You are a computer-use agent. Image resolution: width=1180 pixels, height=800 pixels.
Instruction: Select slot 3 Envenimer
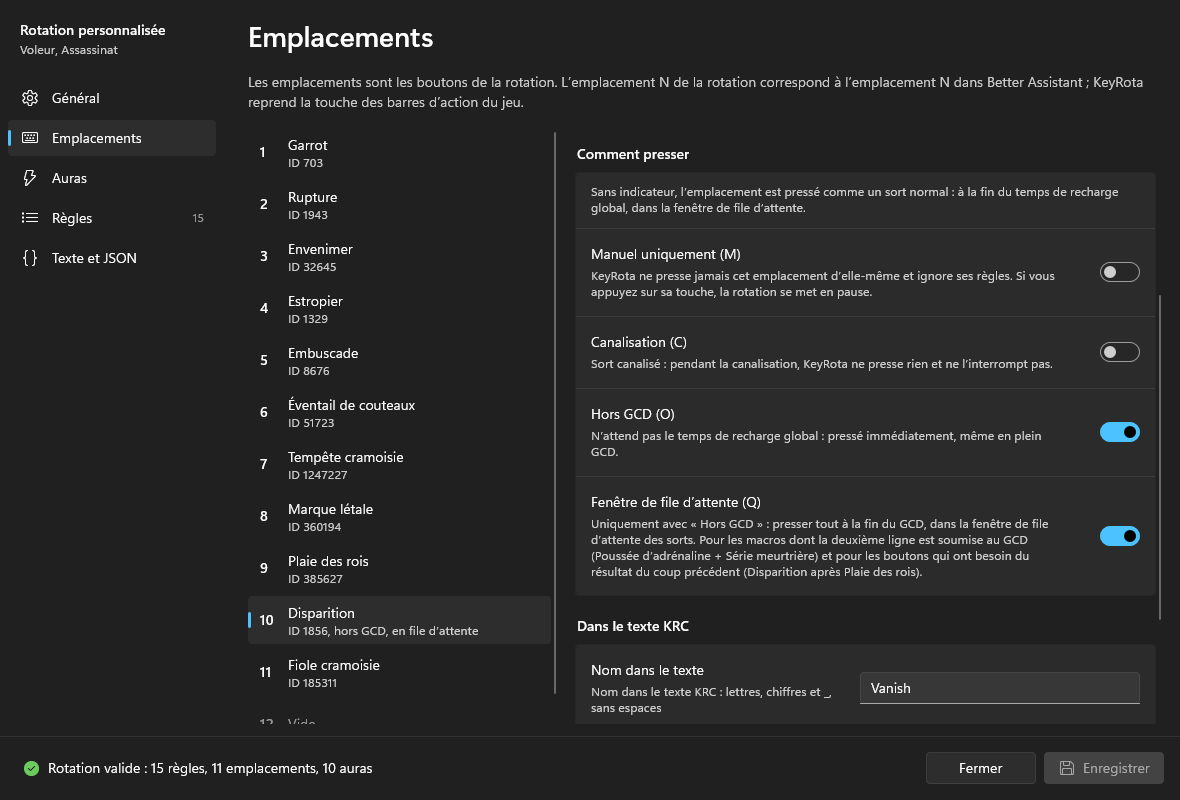coord(399,257)
